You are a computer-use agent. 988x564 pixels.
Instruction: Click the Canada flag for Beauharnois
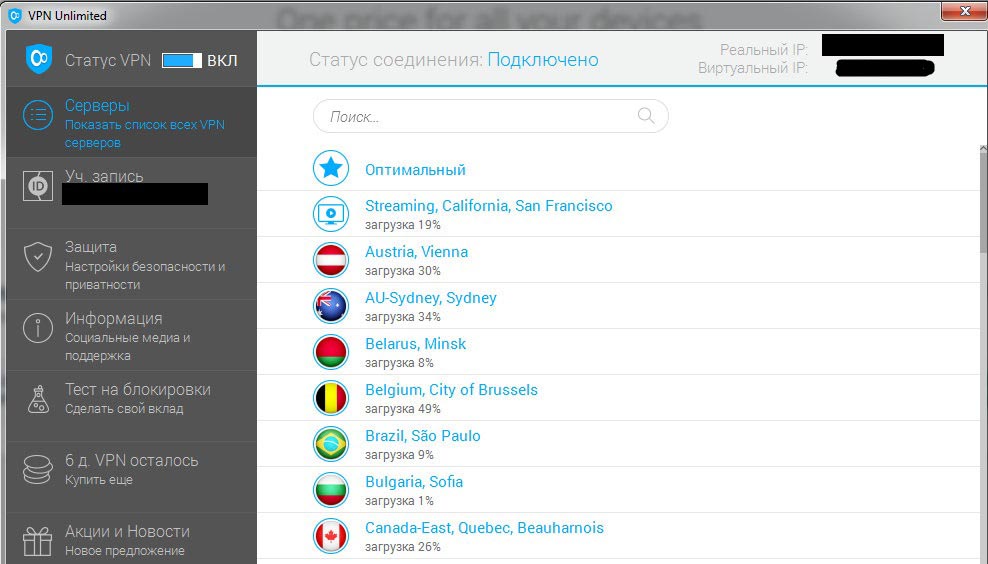330,536
